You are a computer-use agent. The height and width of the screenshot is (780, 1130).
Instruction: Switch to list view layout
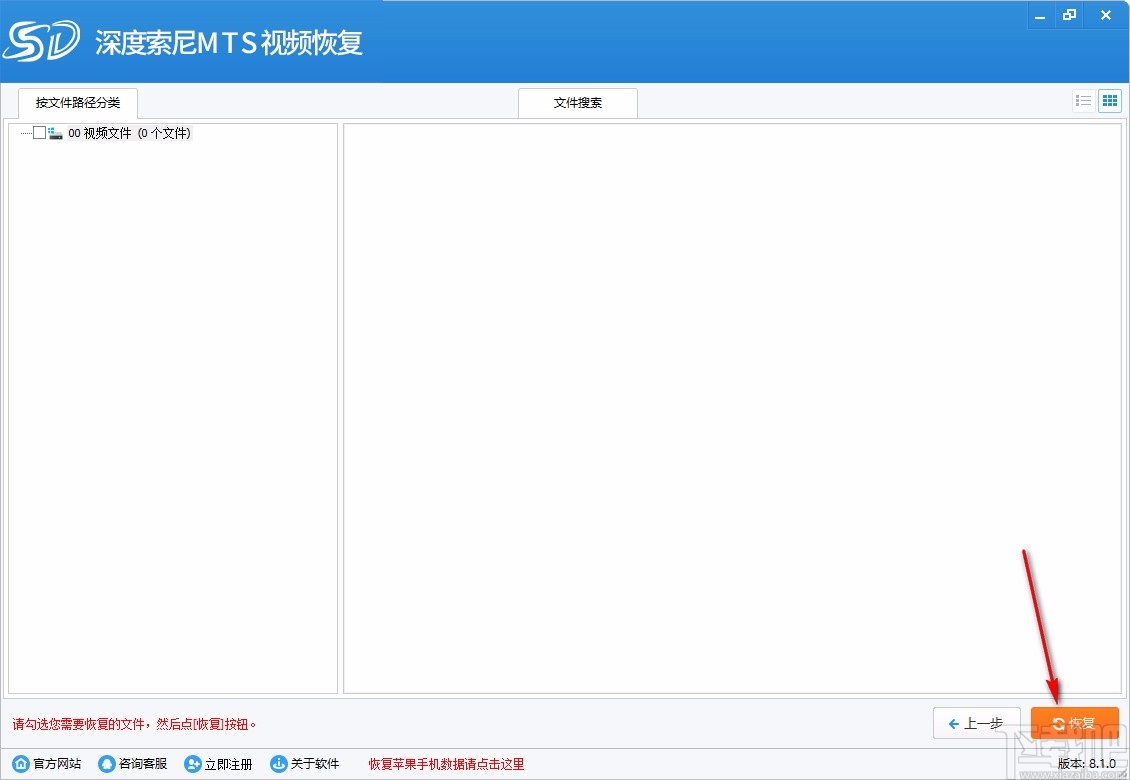(1083, 100)
